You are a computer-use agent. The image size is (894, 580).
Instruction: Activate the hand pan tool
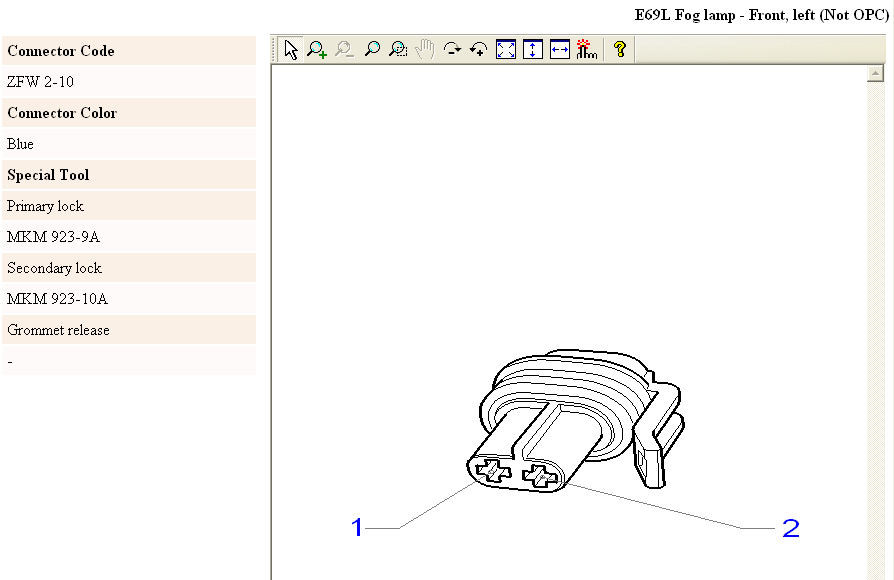(425, 50)
